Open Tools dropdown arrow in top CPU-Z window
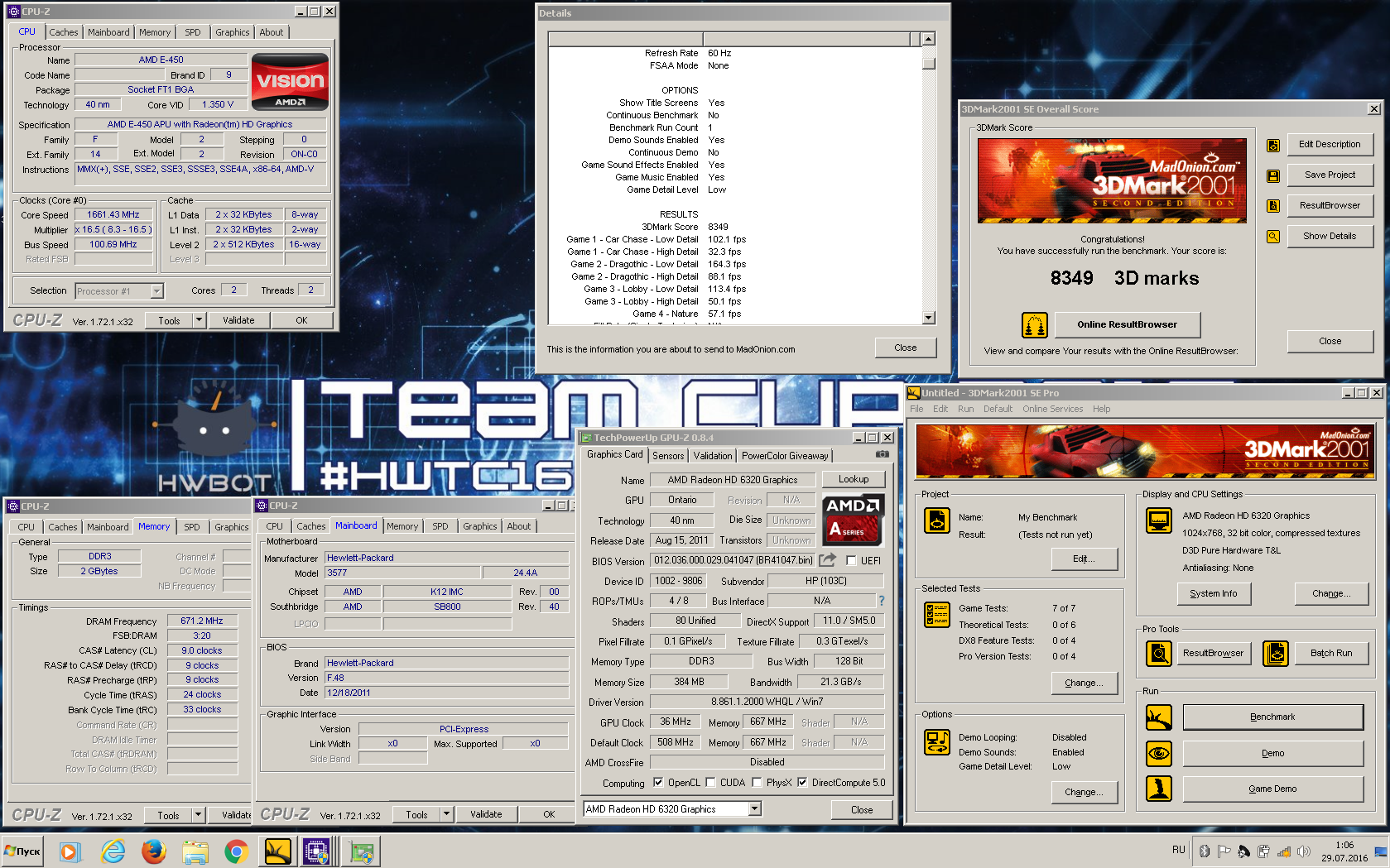 point(199,320)
